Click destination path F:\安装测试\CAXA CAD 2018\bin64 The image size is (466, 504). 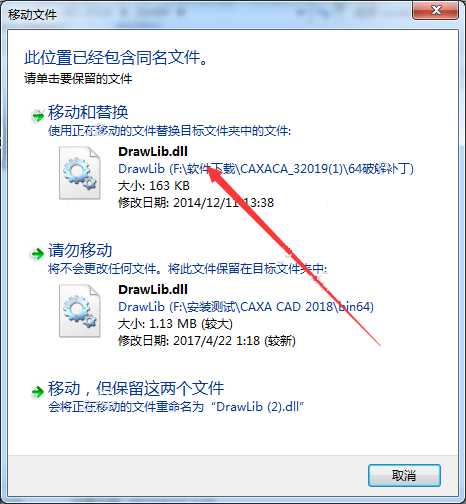(x=271, y=307)
